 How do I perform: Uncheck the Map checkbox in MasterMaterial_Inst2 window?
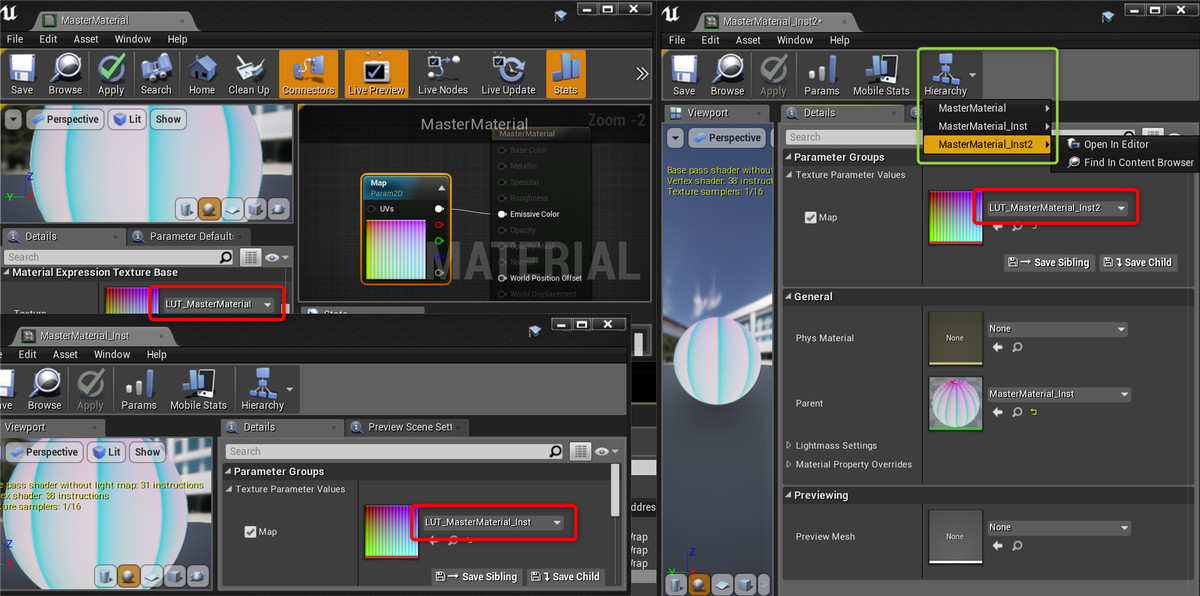(811, 217)
